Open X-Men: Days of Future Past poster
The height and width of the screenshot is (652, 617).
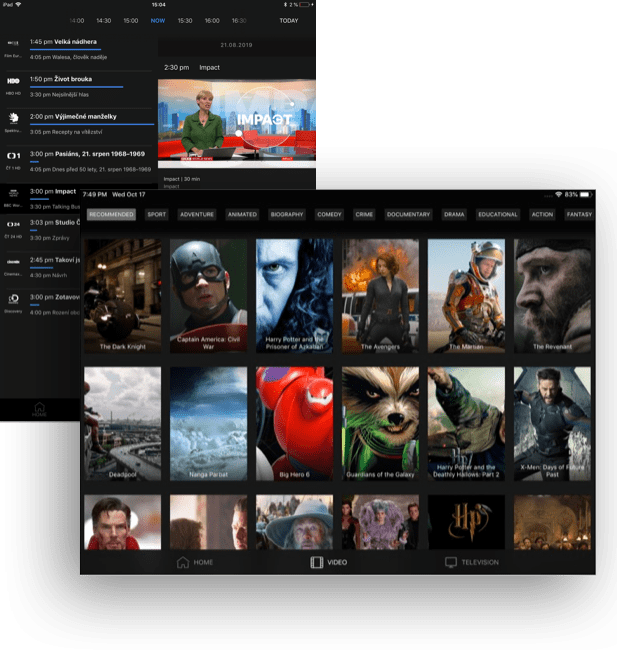552,423
